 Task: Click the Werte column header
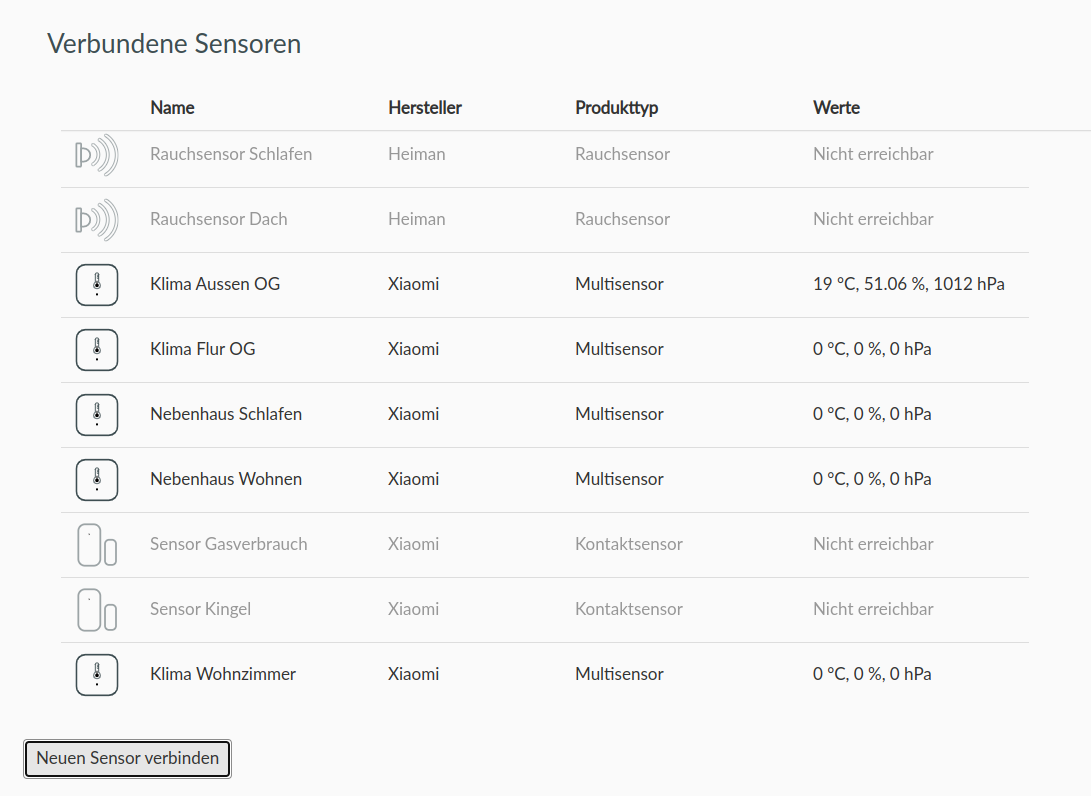[836, 108]
